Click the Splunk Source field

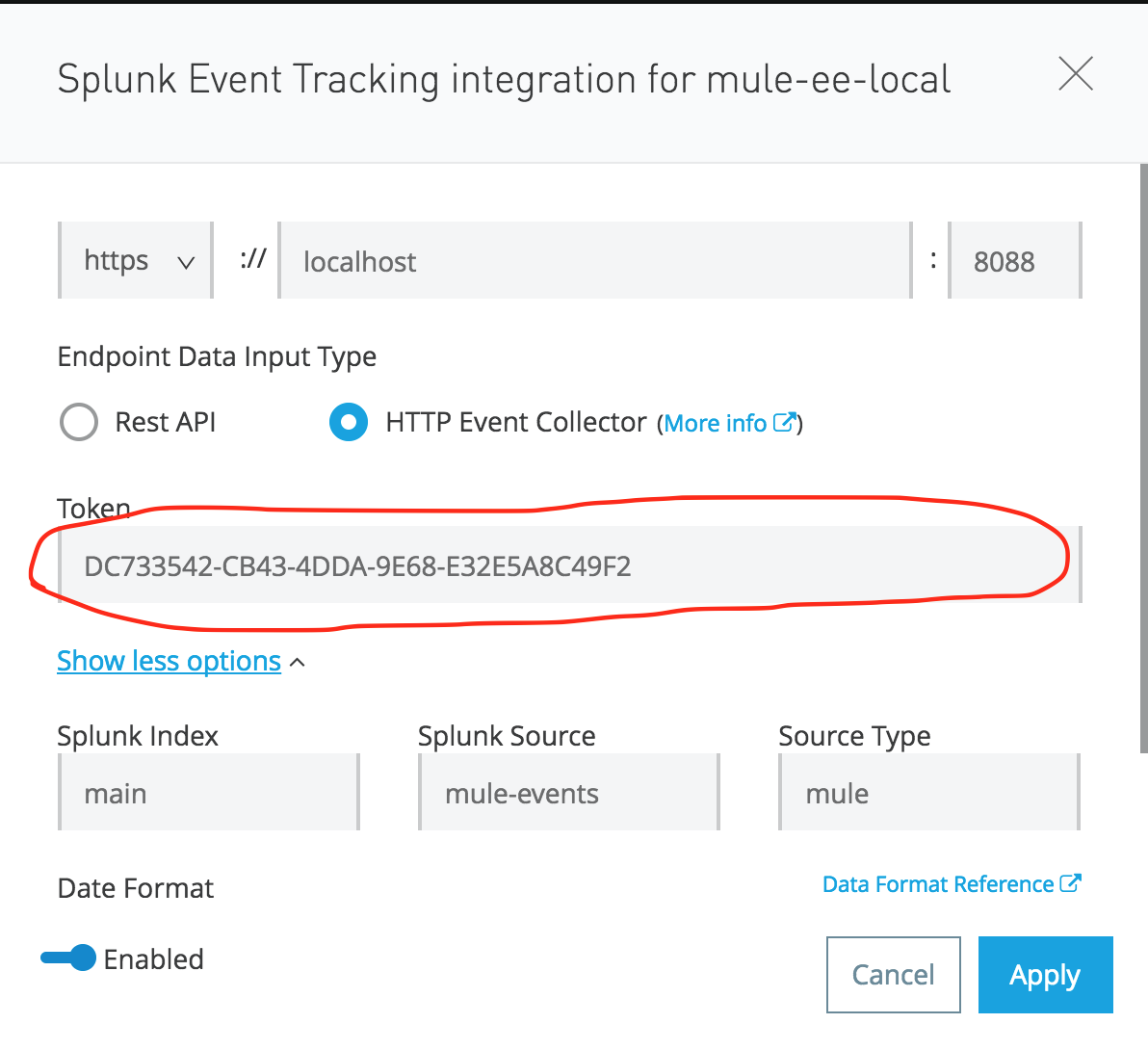click(569, 793)
